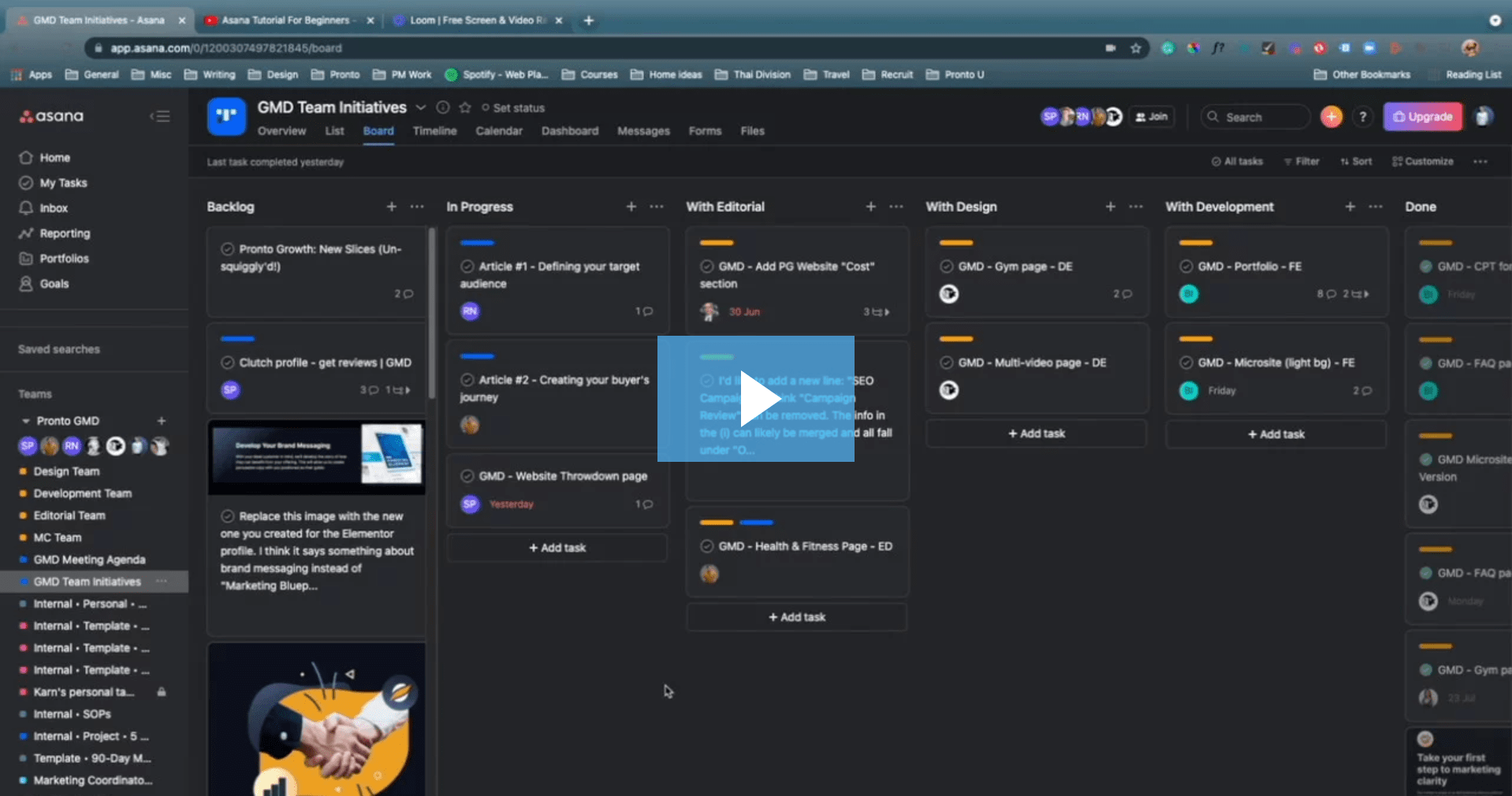Viewport: 1512px width, 796px height.
Task: Check off GMD - Portfolio - FE task
Action: click(x=1186, y=266)
